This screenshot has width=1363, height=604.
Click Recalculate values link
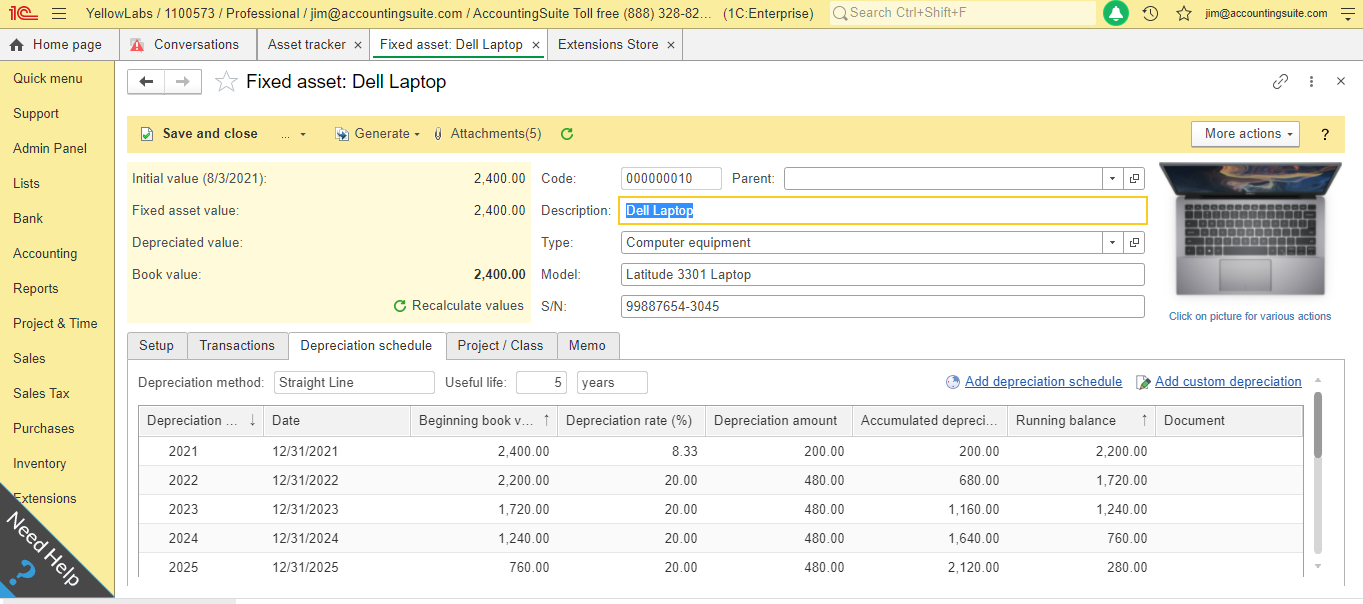coord(459,306)
